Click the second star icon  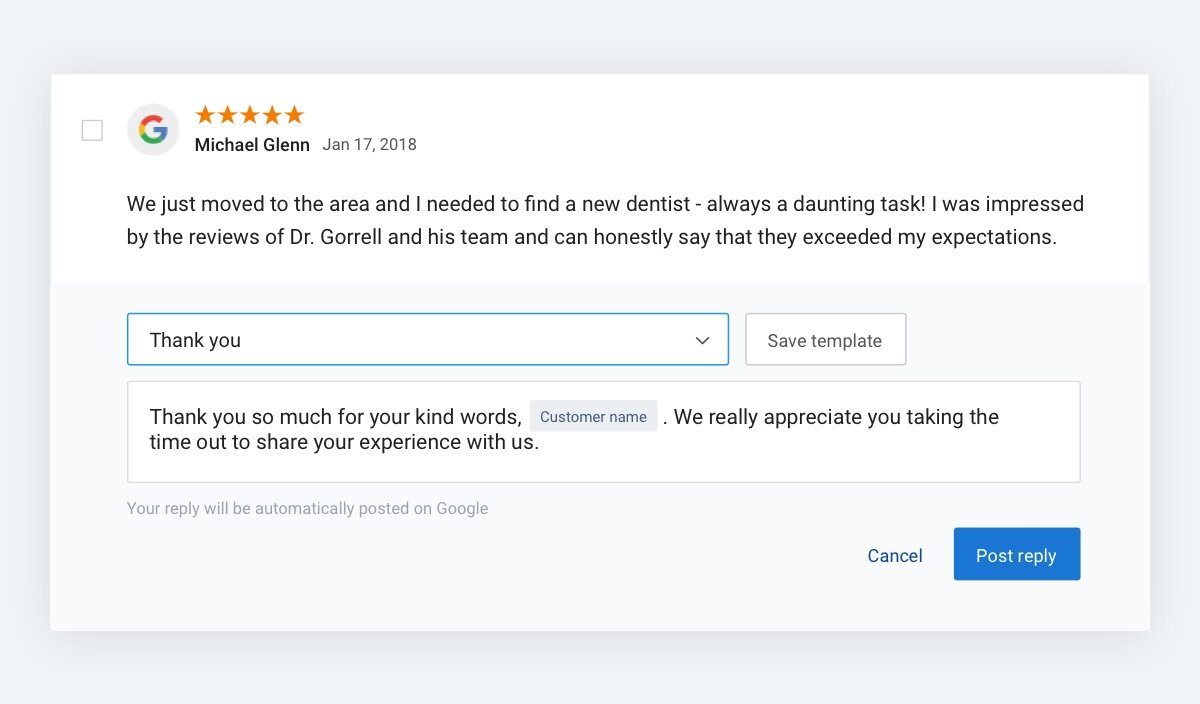(226, 114)
